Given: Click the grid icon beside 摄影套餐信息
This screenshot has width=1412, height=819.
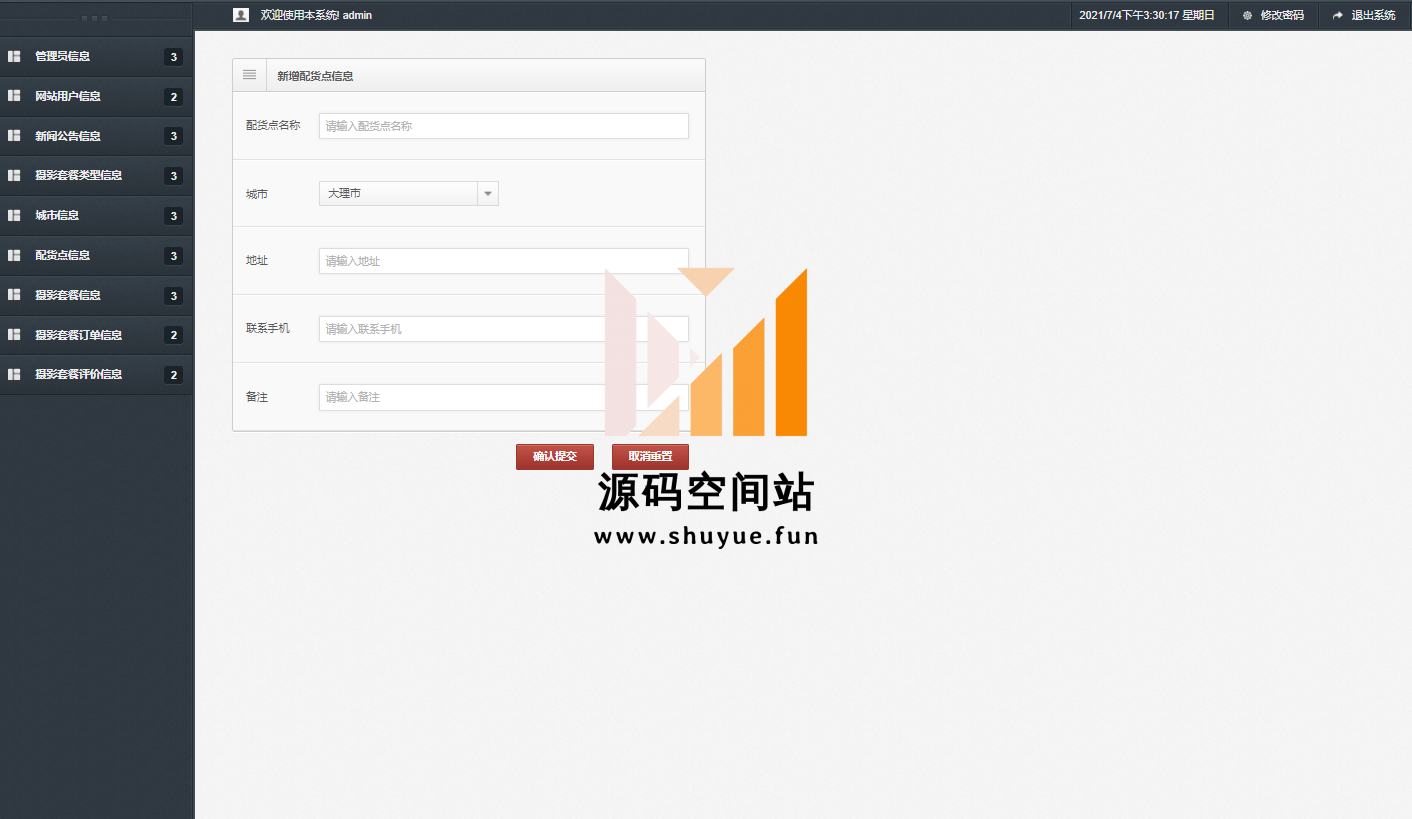Looking at the screenshot, I should pyautogui.click(x=14, y=295).
